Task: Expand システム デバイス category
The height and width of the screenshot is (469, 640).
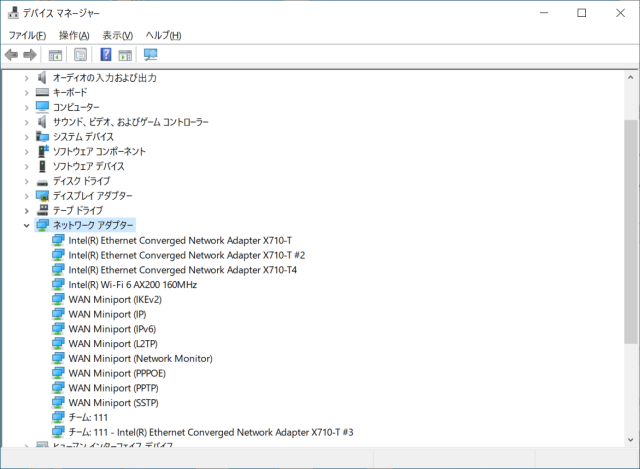Action: 27,137
